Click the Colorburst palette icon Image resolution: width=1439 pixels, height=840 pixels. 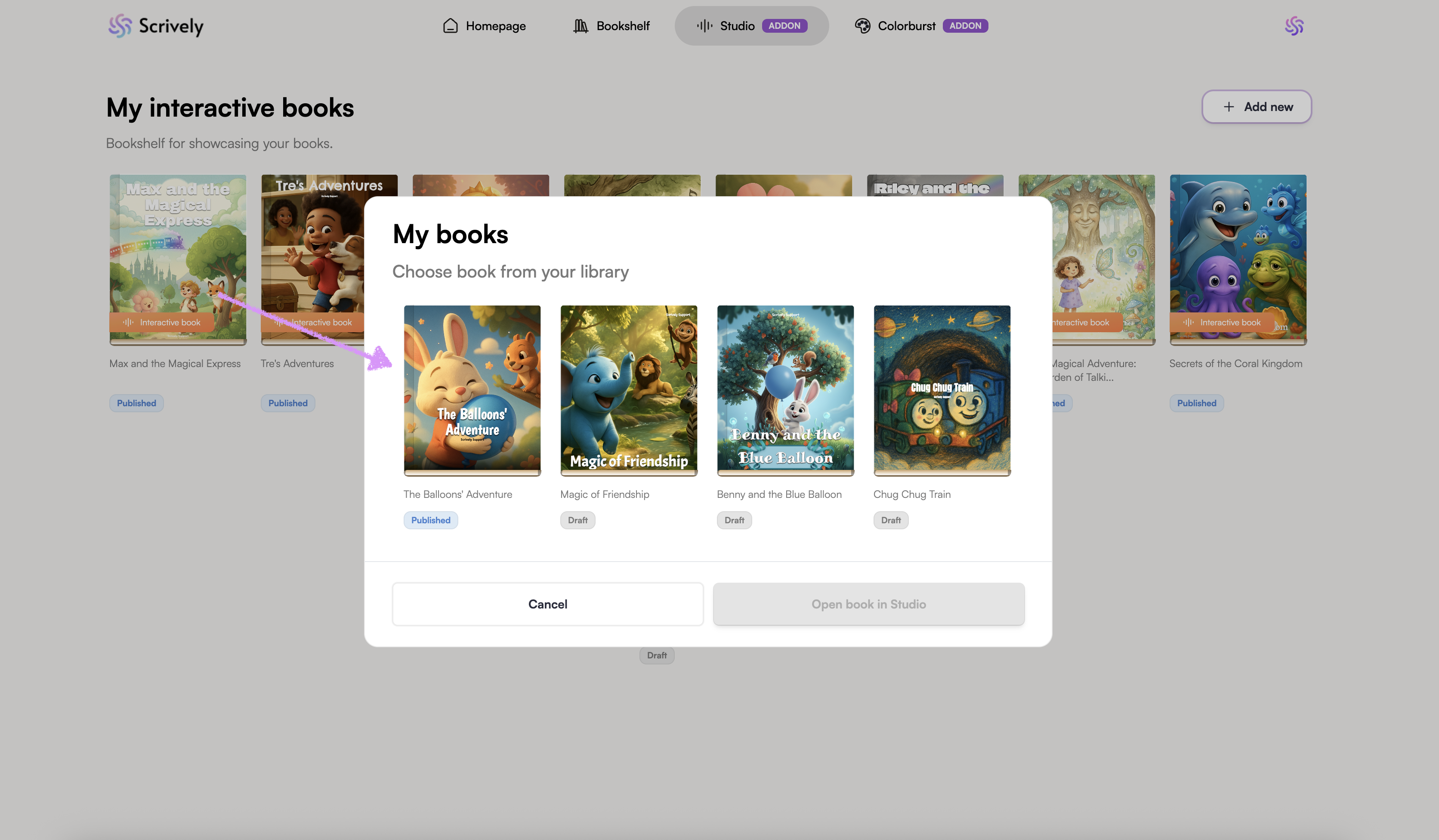click(862, 26)
